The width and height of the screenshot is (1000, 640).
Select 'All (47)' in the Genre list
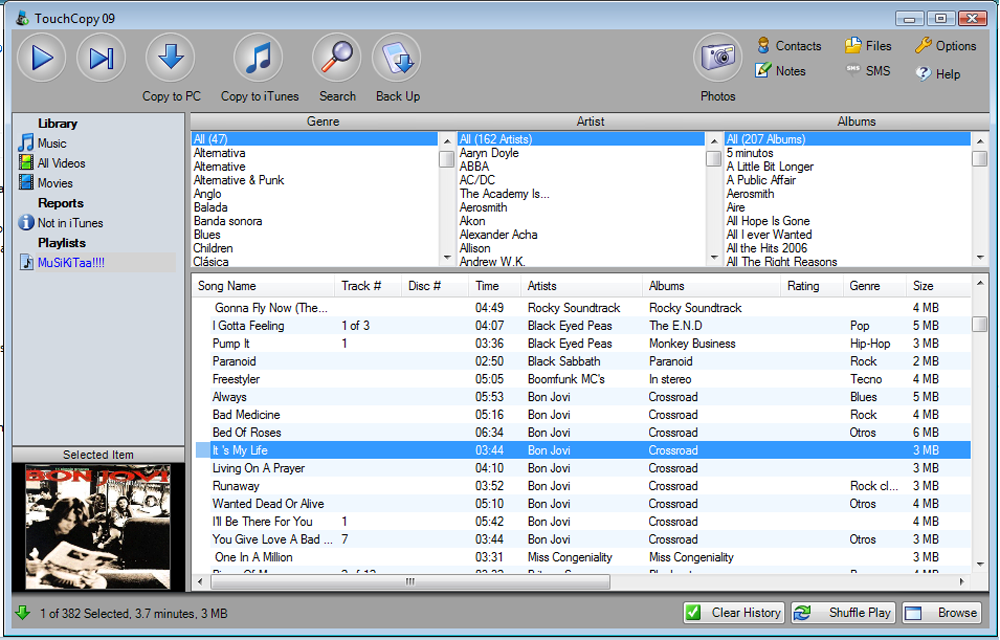point(315,139)
